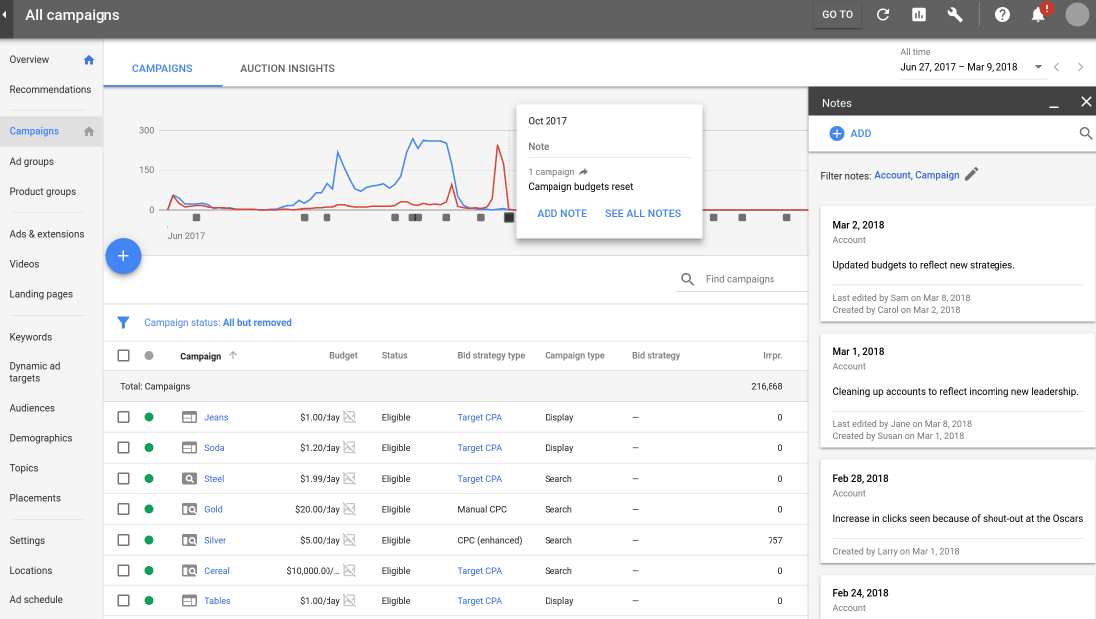Viewport: 1096px width, 619px height.
Task: Click the blue plus create button
Action: click(x=123, y=256)
